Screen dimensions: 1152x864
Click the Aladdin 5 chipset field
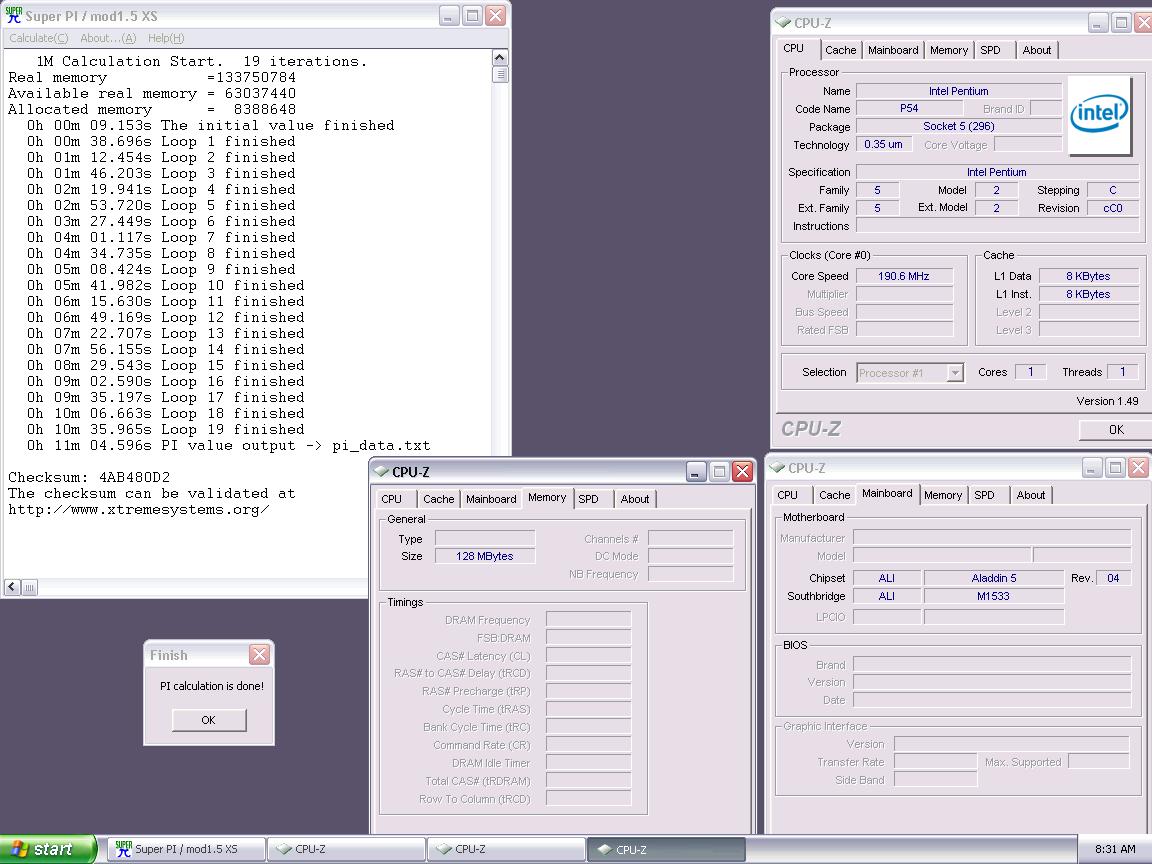pyautogui.click(x=993, y=578)
